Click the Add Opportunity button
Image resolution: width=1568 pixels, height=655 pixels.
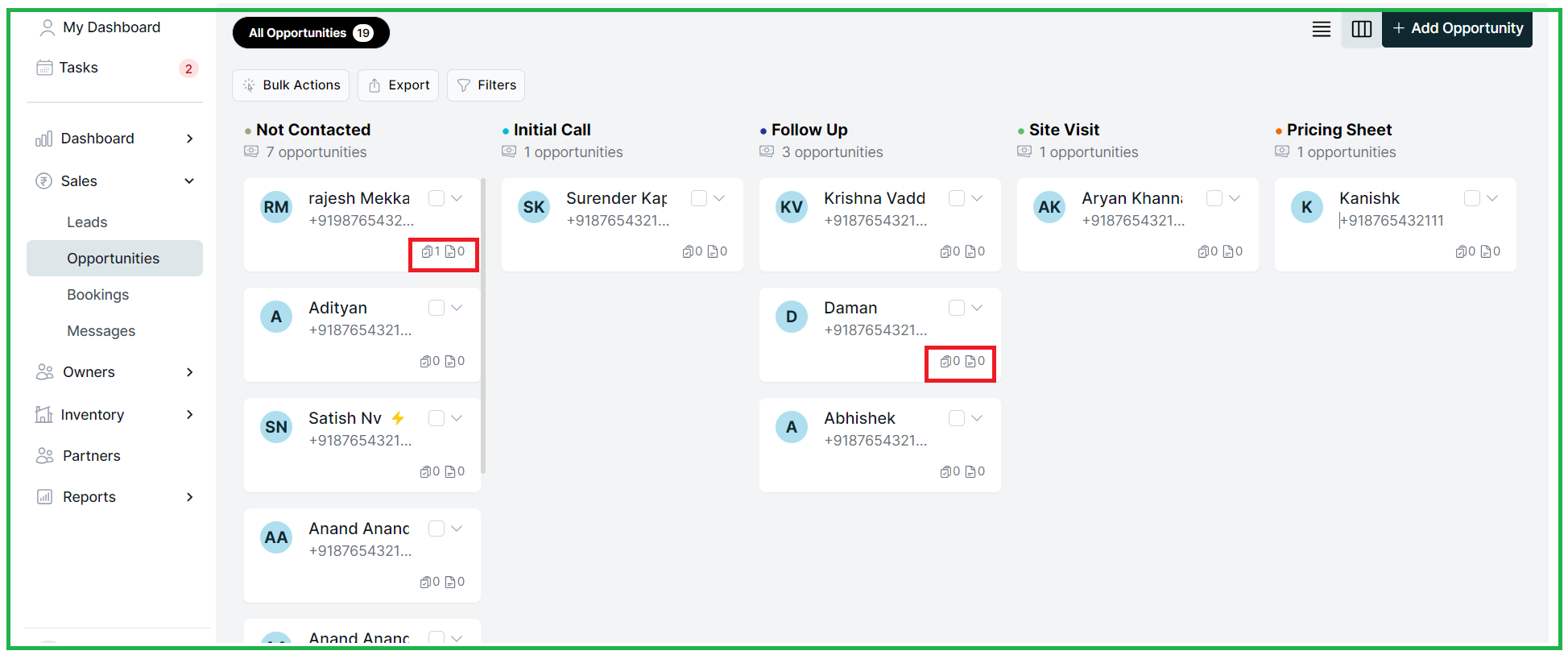point(1457,29)
